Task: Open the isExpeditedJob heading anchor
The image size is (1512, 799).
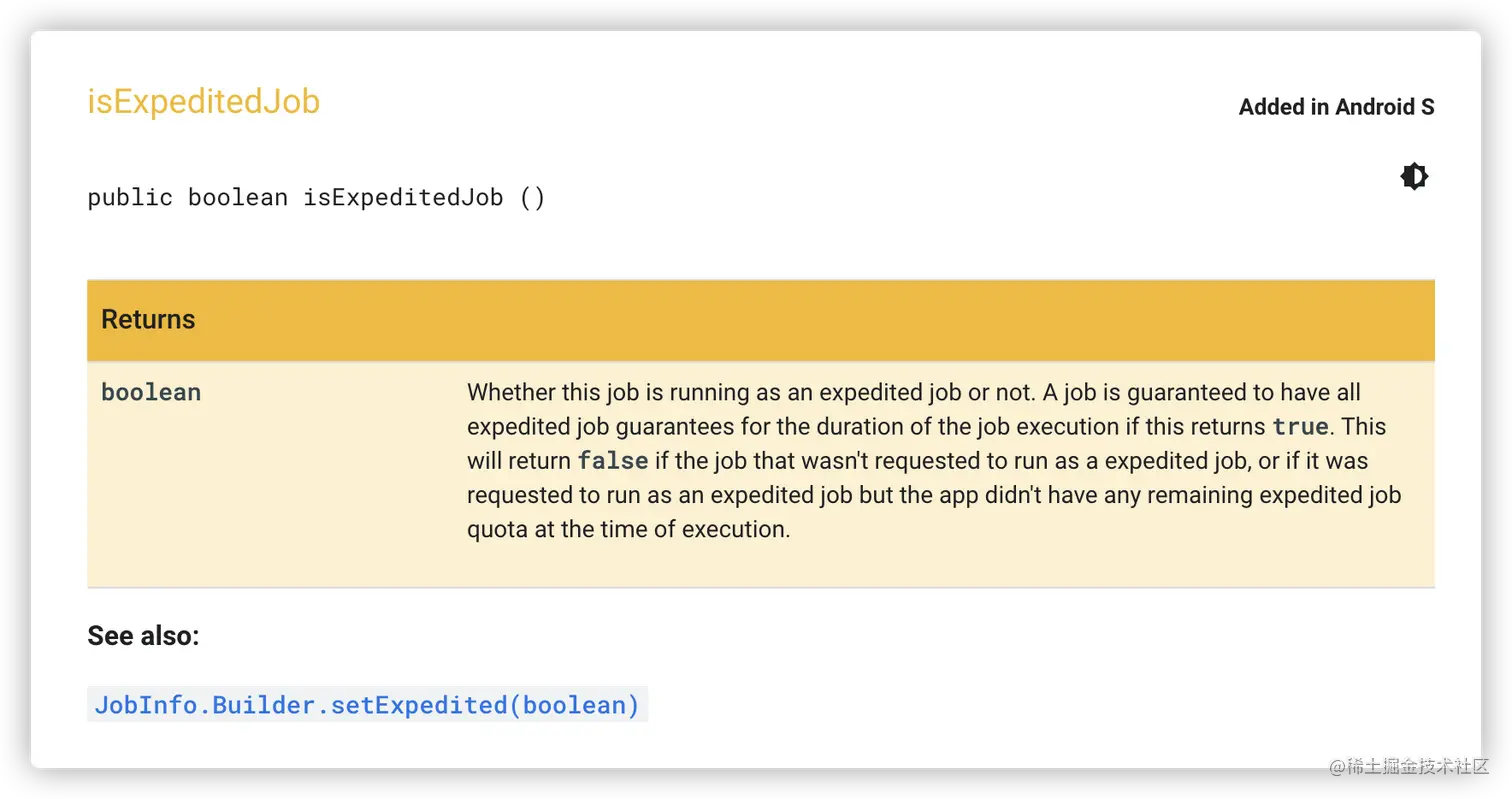Action: coord(204,102)
